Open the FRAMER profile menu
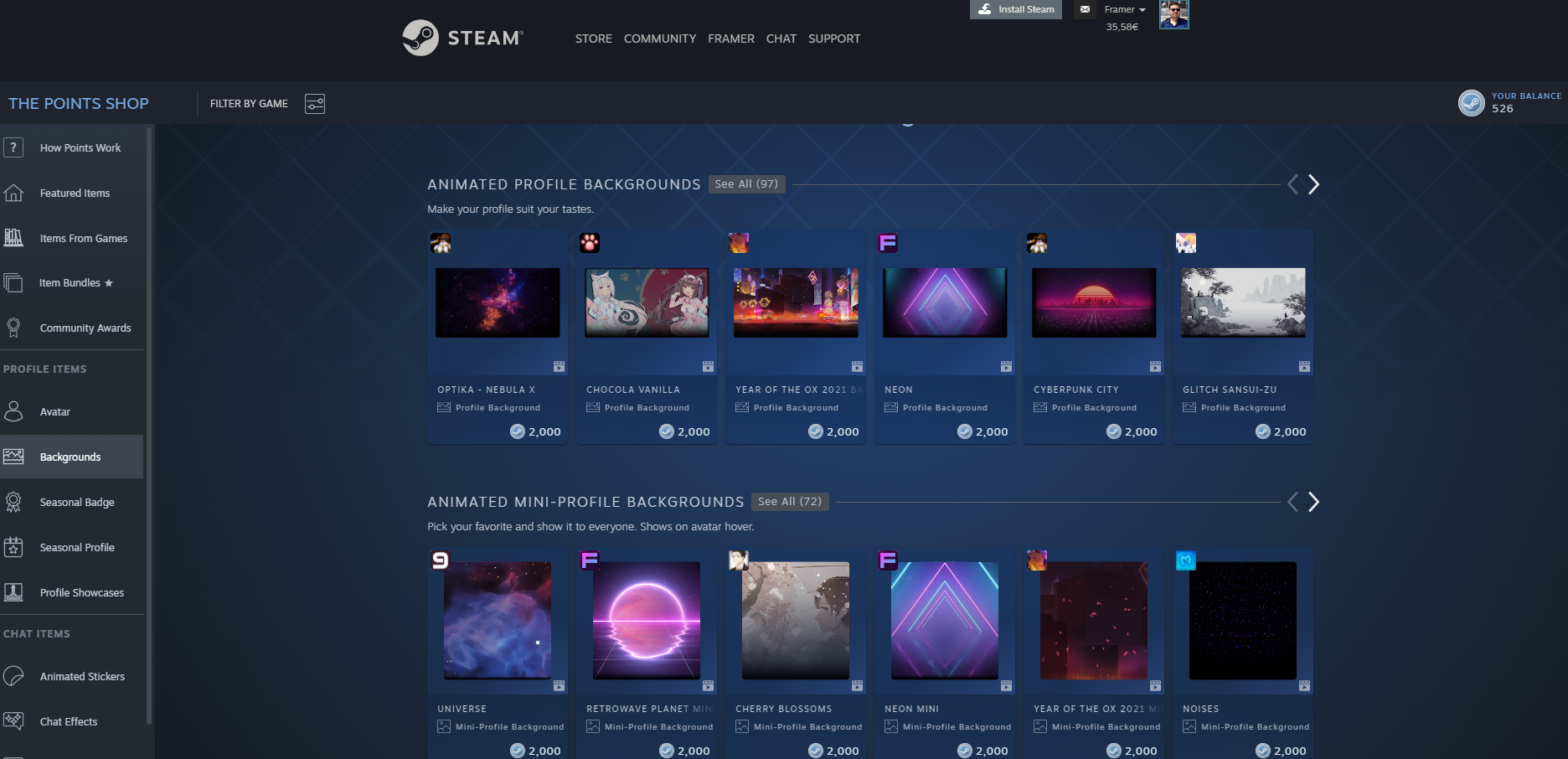Viewport: 1568px width, 759px height. (731, 39)
